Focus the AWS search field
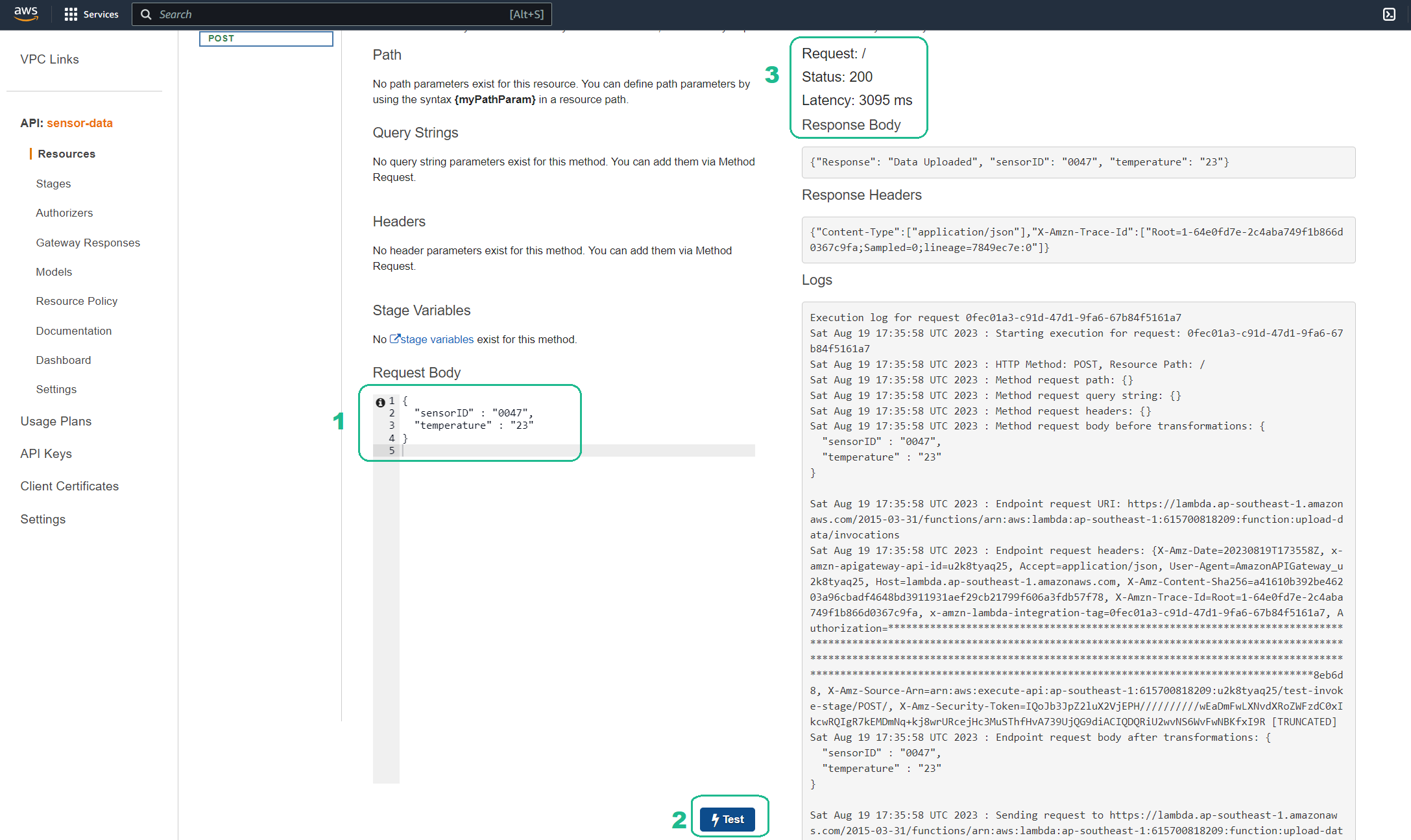The width and height of the screenshot is (1411, 840). coord(342,14)
